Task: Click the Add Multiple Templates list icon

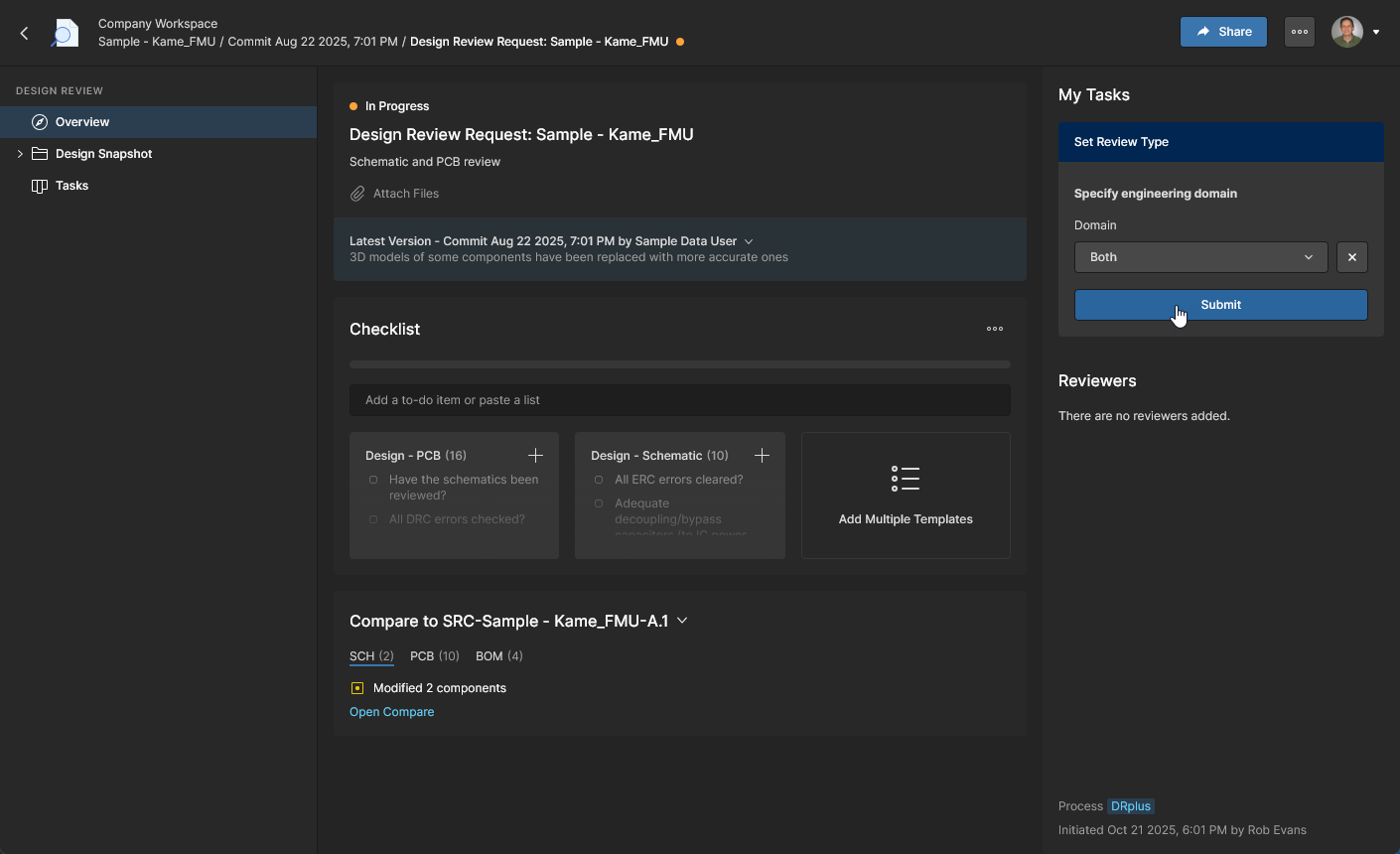Action: coord(905,479)
